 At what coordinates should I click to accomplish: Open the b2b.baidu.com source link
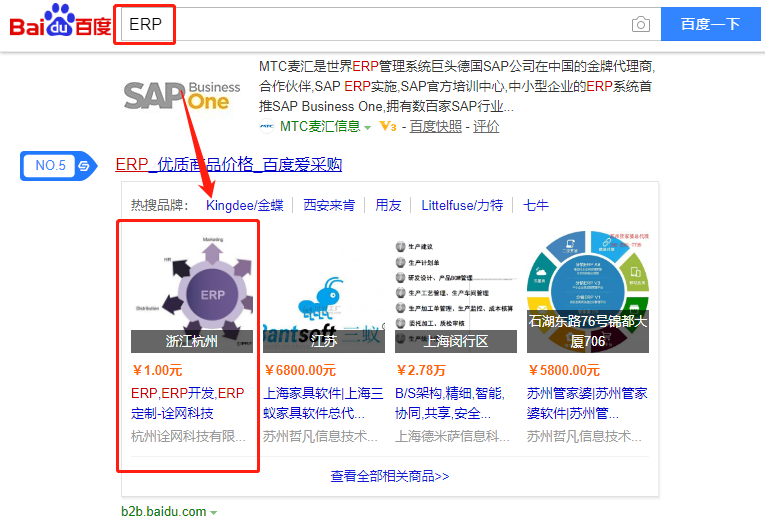[x=164, y=512]
